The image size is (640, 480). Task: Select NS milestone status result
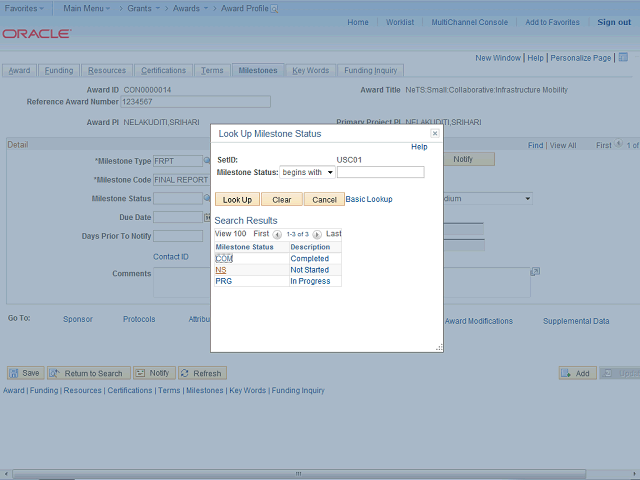221,270
